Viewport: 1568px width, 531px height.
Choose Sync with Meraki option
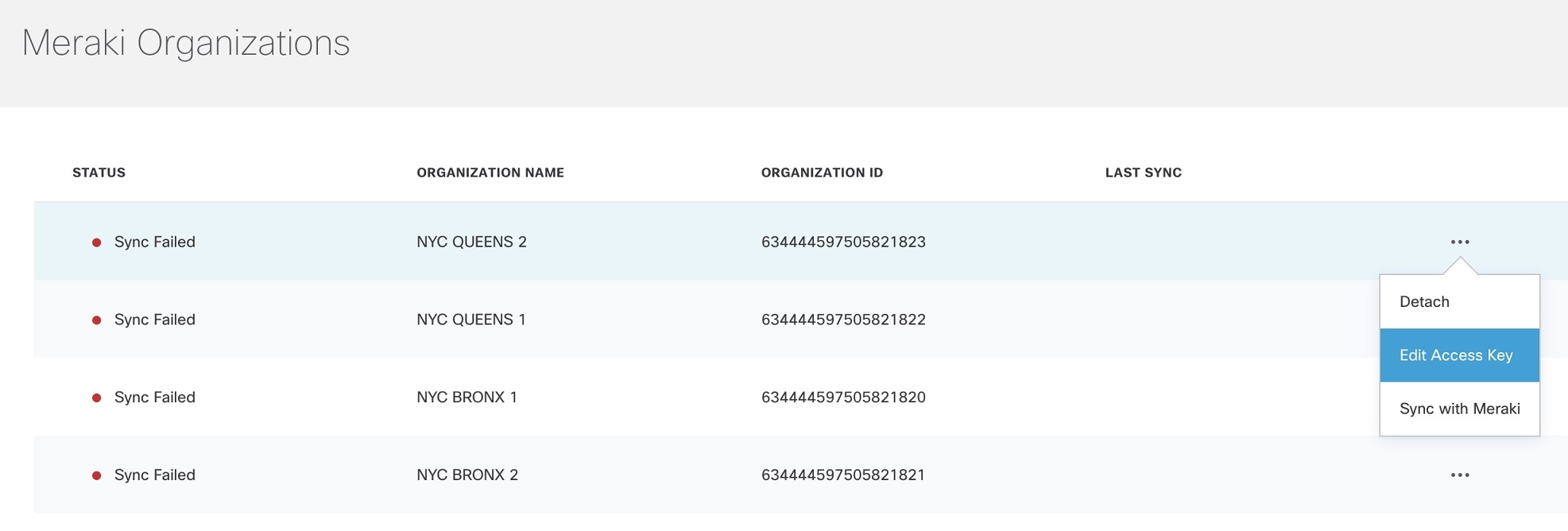pos(1460,409)
